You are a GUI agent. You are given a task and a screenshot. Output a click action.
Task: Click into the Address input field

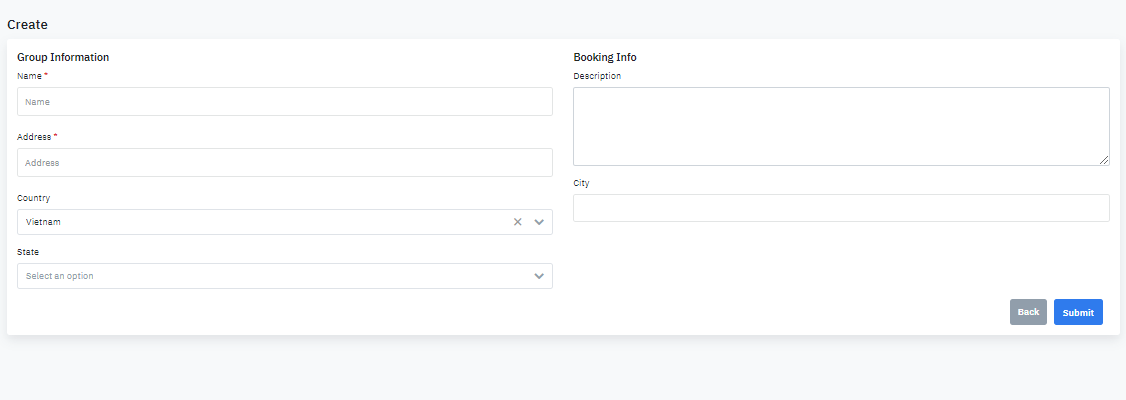[284, 163]
